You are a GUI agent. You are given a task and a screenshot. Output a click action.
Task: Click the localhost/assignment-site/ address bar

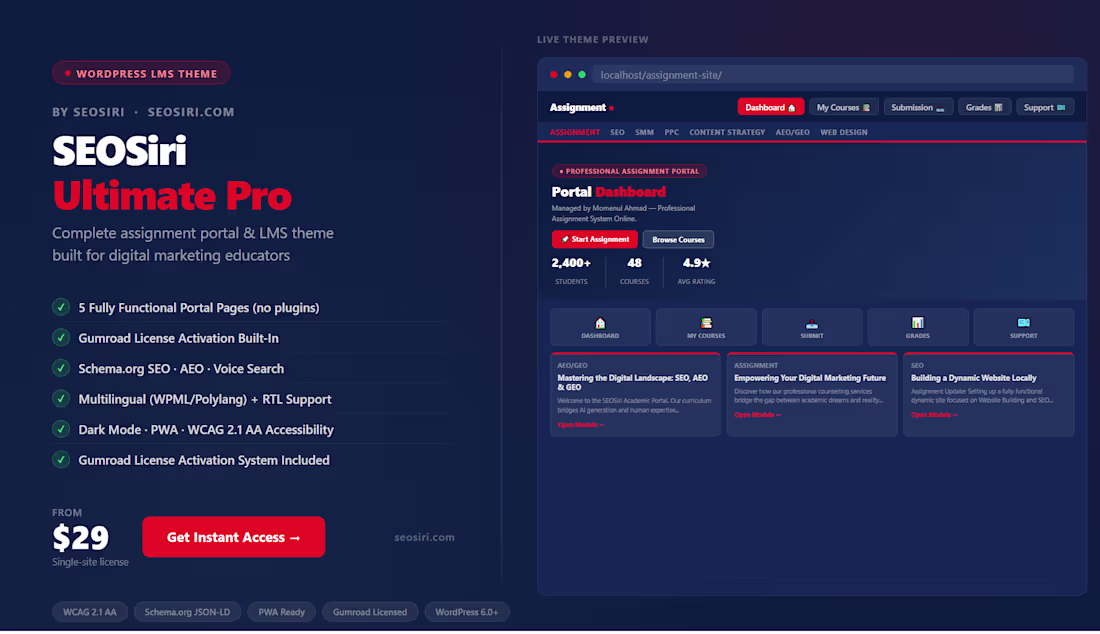coord(833,75)
